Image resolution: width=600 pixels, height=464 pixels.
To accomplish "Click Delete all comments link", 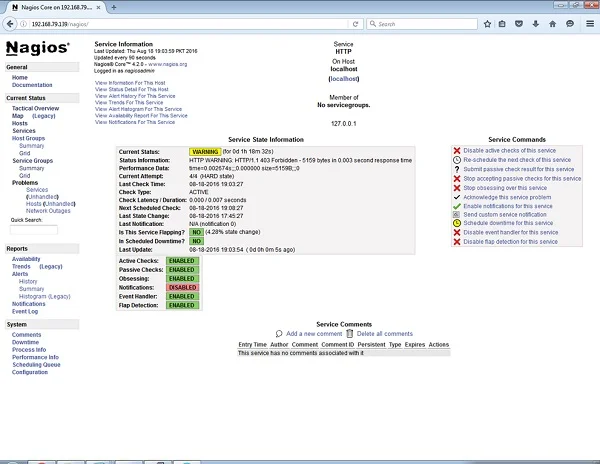I will point(385,334).
